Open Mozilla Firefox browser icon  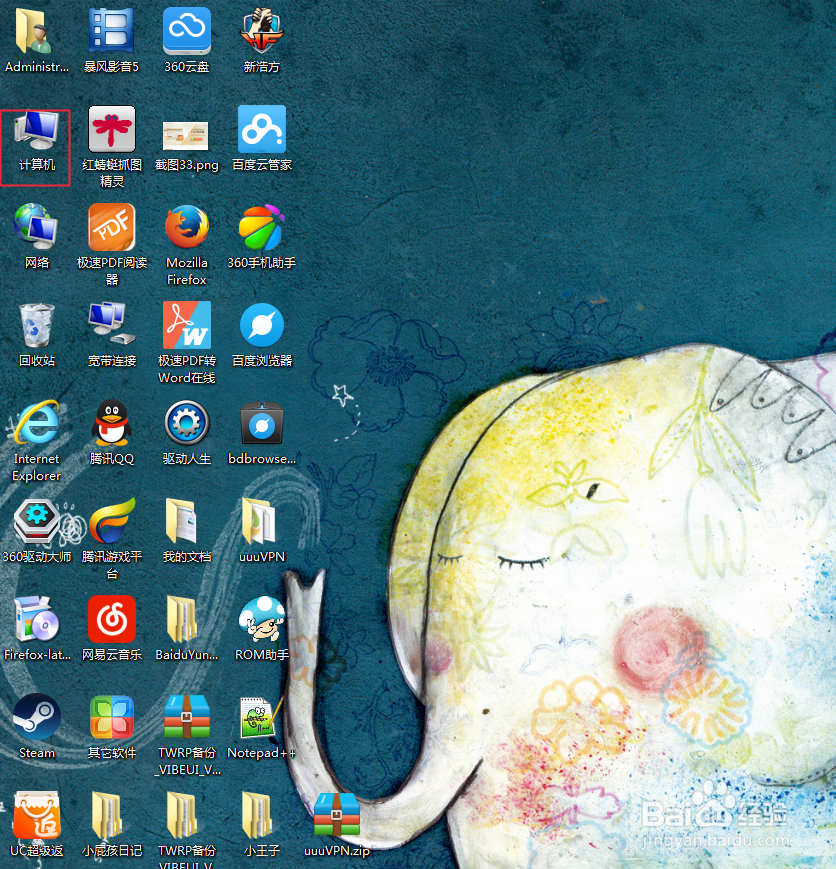pyautogui.click(x=186, y=227)
